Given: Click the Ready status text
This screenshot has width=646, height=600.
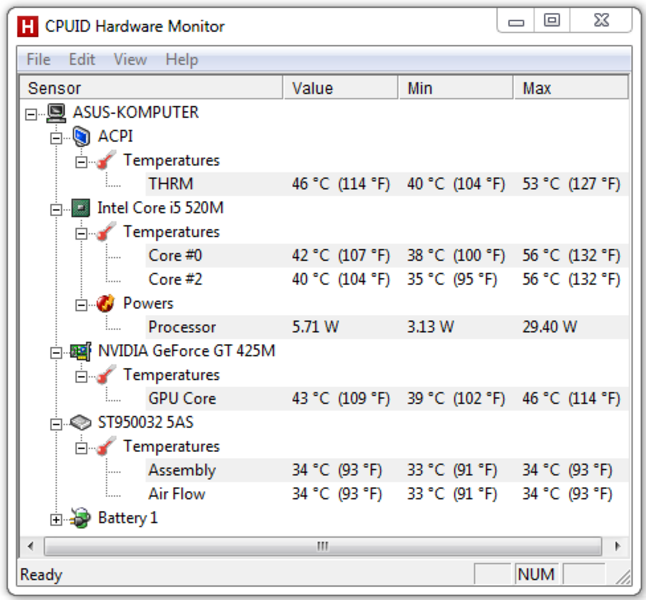Looking at the screenshot, I should pos(41,574).
